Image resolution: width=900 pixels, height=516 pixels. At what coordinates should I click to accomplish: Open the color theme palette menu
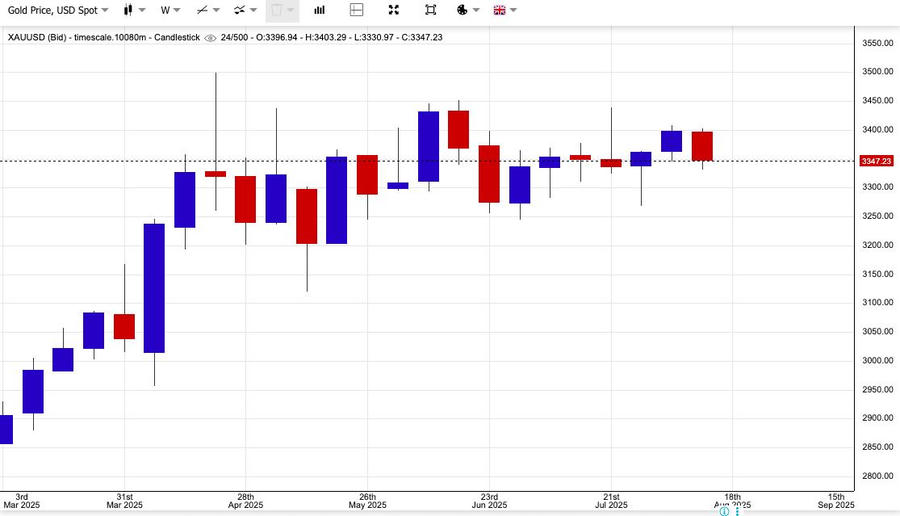[x=467, y=10]
